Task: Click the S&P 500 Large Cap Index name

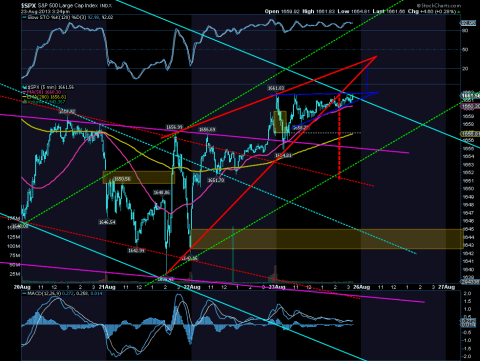Action: point(68,6)
